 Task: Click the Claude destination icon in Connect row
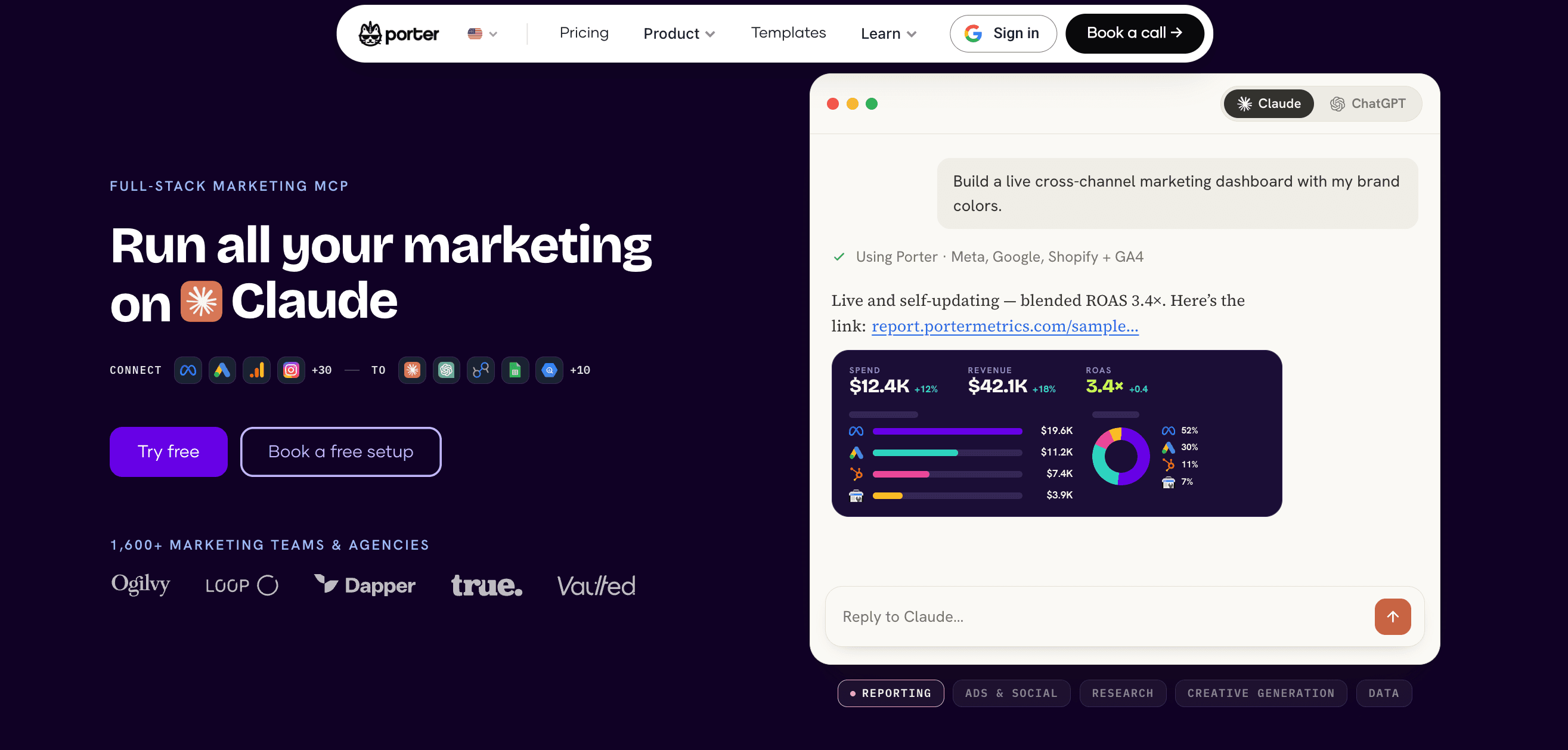tap(412, 370)
